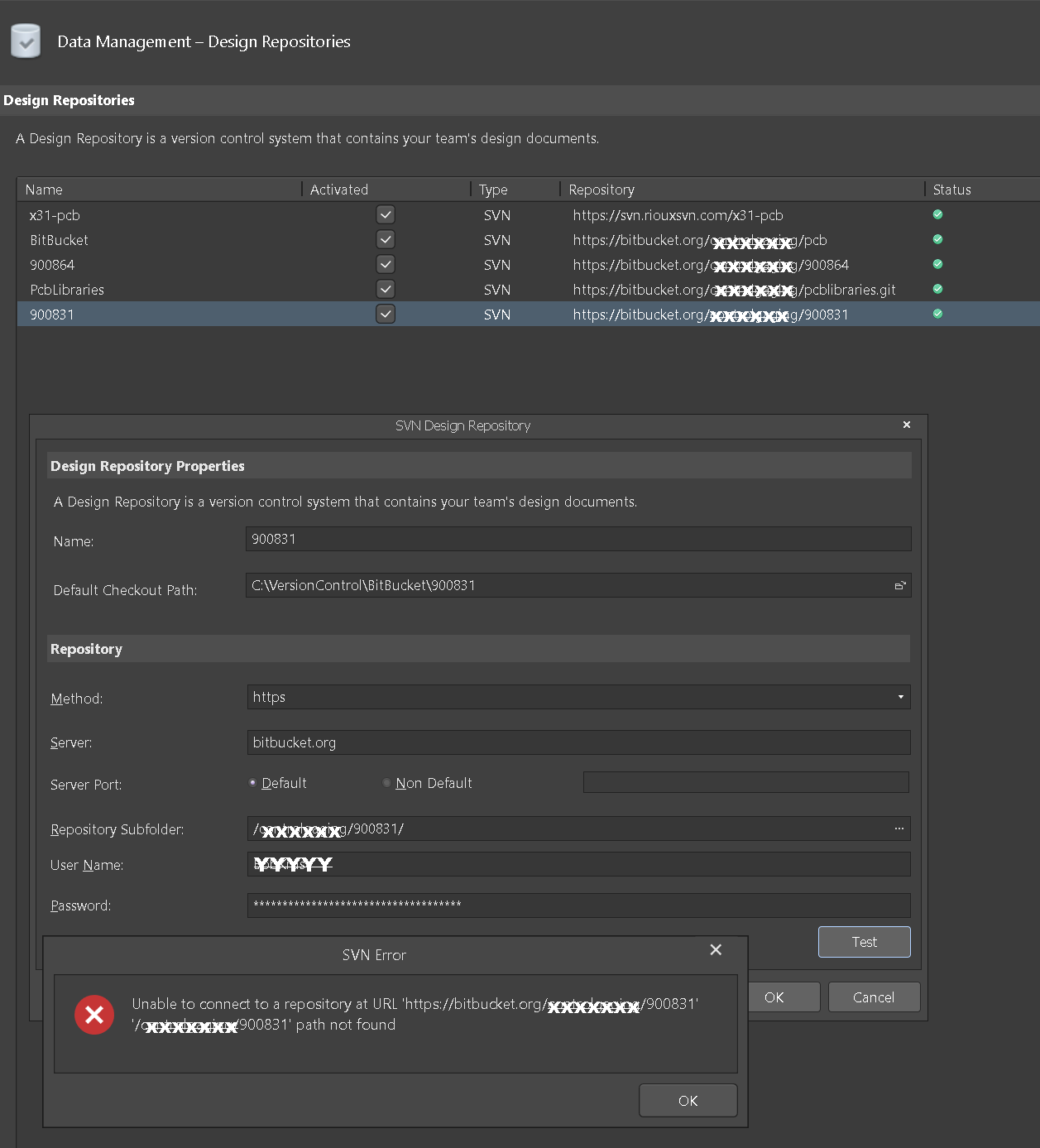Click the status icon for 900864

937,264
